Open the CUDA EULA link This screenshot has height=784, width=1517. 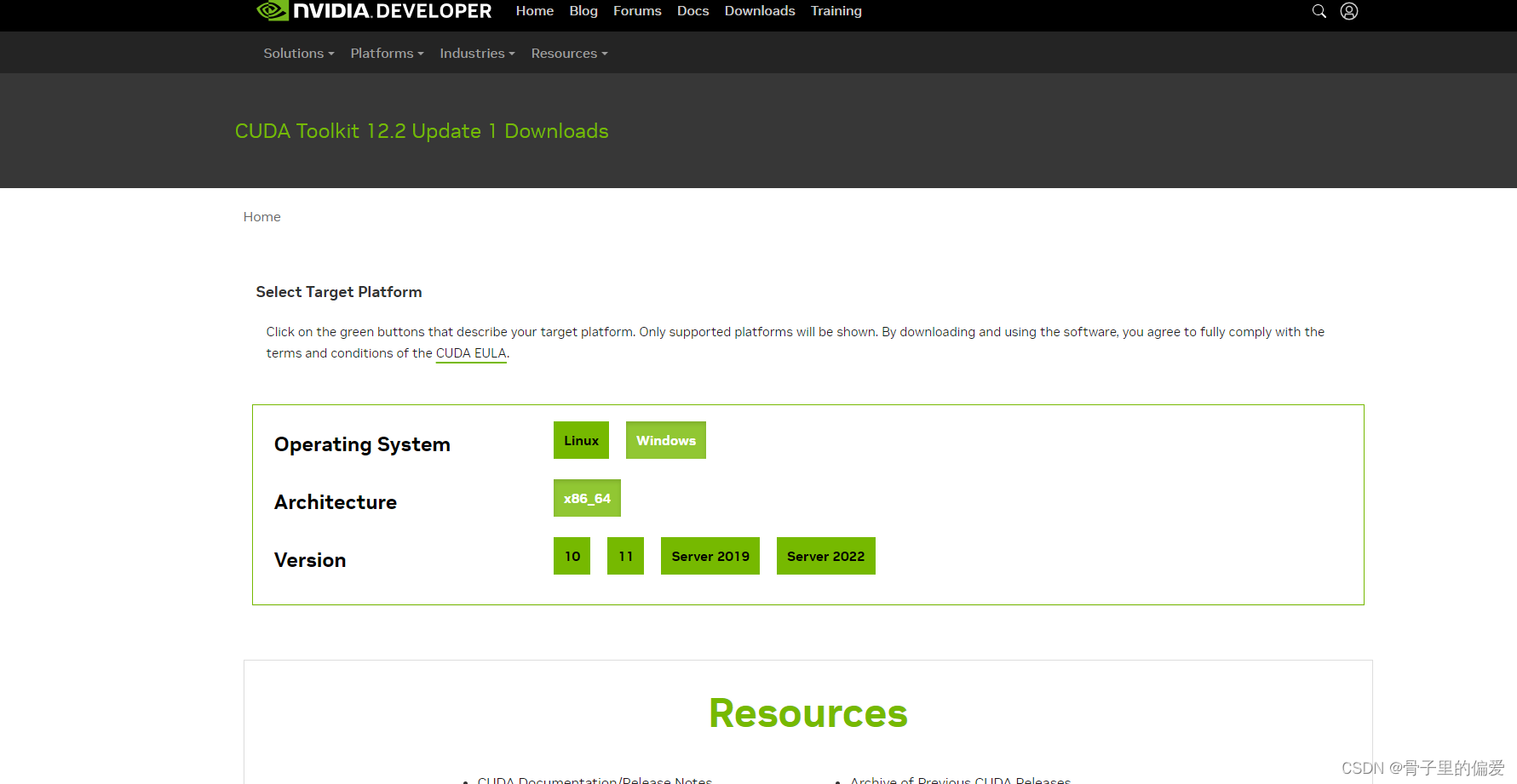471,353
